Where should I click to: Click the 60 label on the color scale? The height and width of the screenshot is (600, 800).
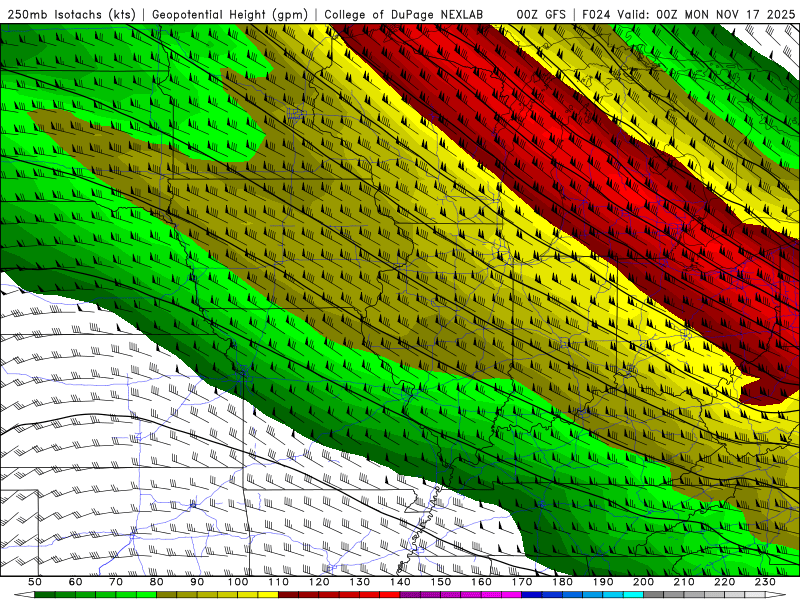tap(75, 582)
